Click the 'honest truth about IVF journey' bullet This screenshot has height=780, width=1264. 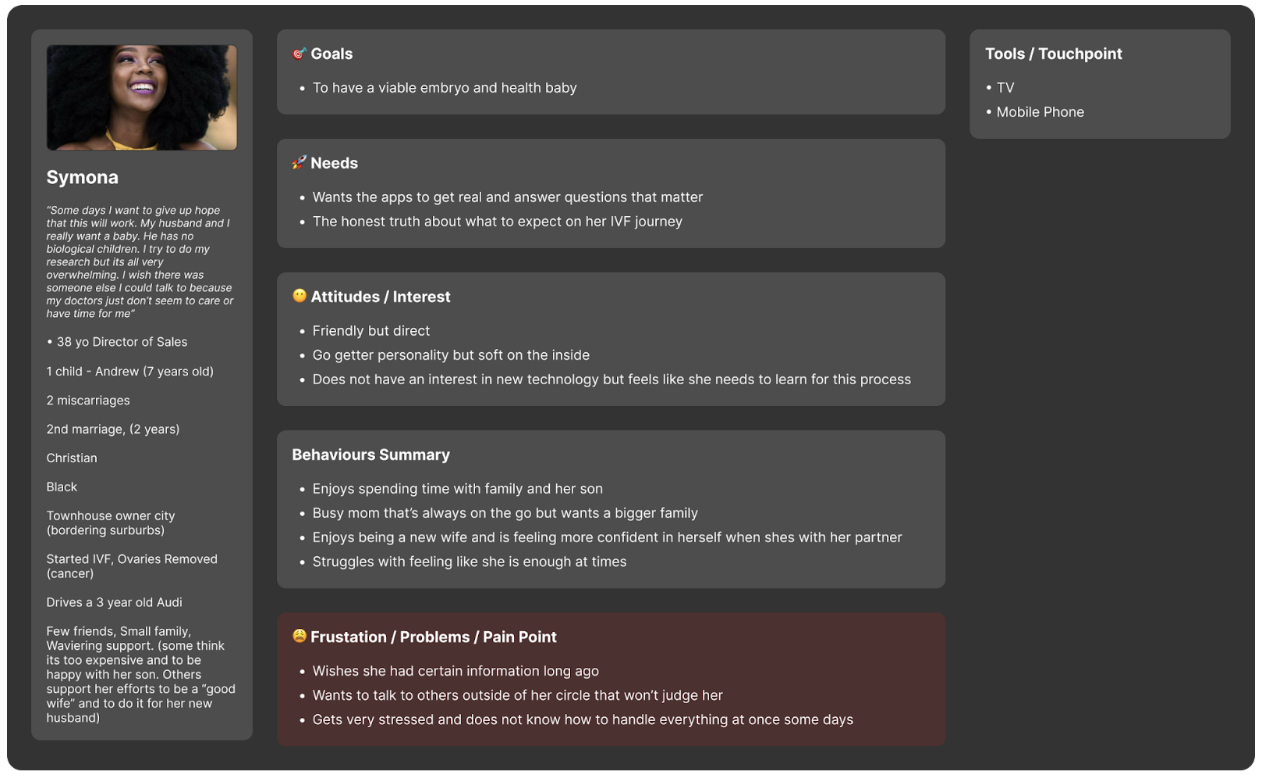click(497, 222)
